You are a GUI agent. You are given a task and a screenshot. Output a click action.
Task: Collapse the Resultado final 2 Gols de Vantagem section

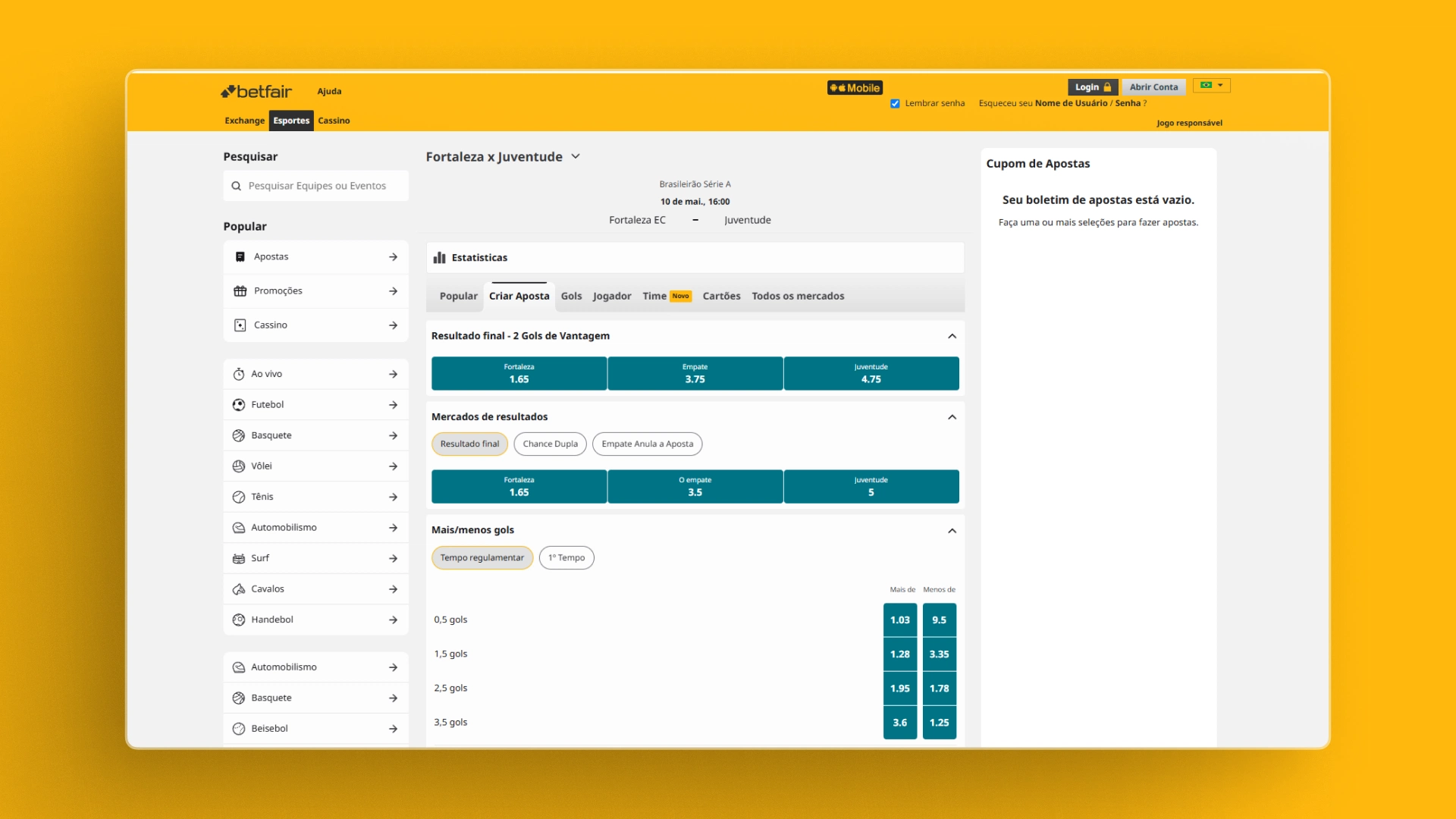[x=952, y=337]
